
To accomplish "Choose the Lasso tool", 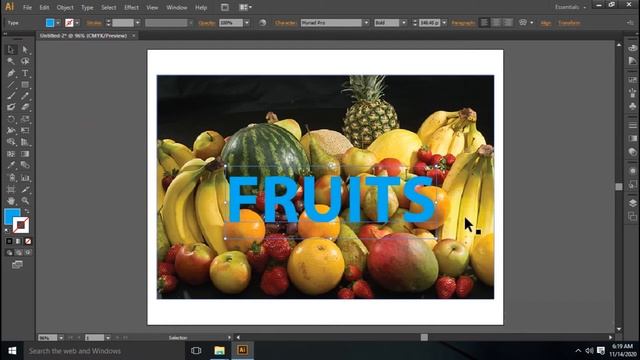I will pyautogui.click(x=25, y=61).
